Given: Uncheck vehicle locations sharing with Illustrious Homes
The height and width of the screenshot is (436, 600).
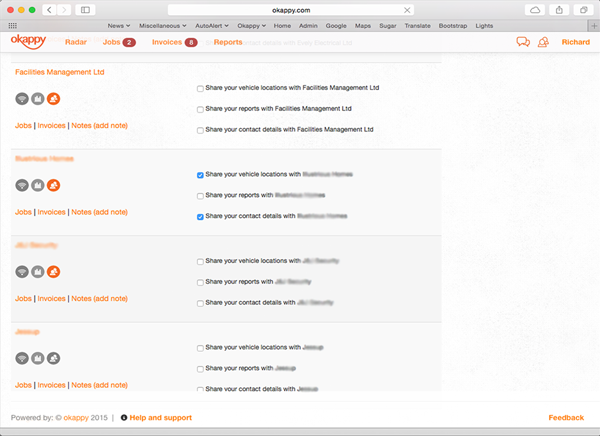Looking at the screenshot, I should (200, 175).
